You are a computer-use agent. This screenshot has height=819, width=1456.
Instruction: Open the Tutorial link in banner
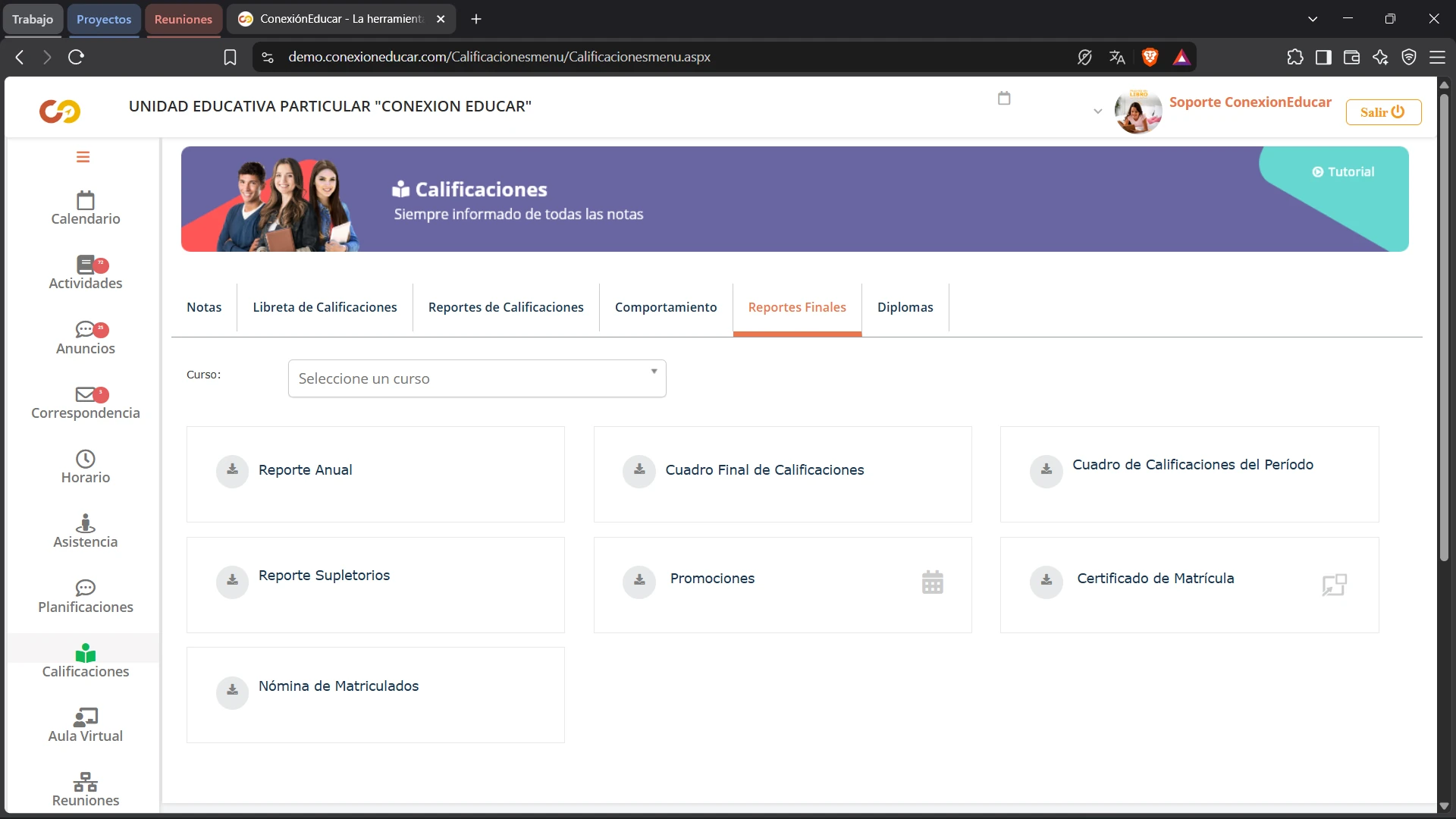pos(1343,172)
